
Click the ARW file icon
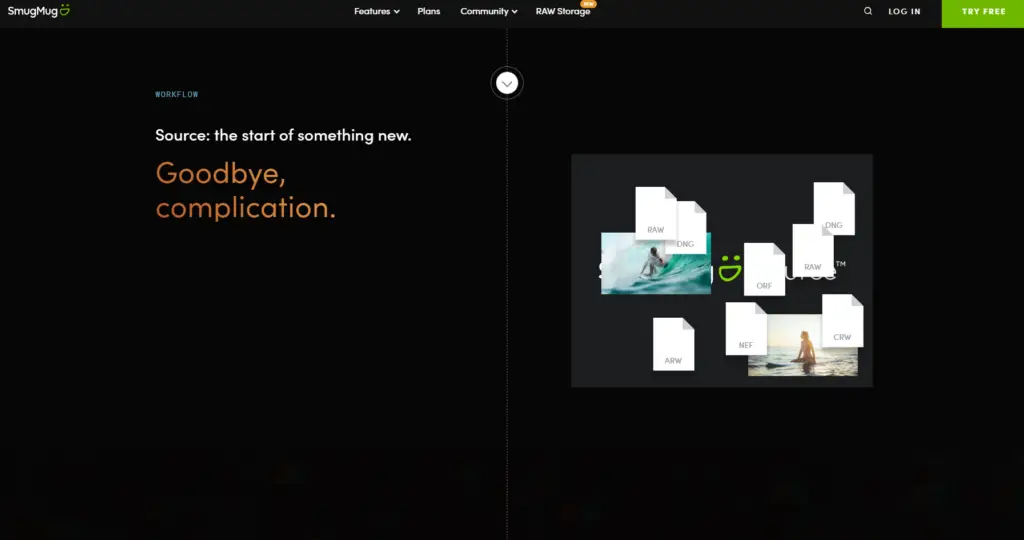(673, 345)
